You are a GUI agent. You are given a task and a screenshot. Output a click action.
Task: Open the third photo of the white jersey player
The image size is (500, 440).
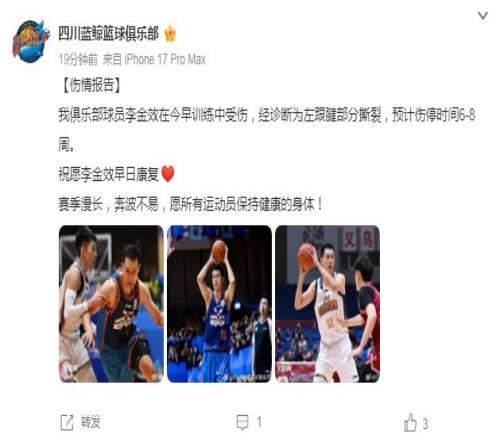327,304
